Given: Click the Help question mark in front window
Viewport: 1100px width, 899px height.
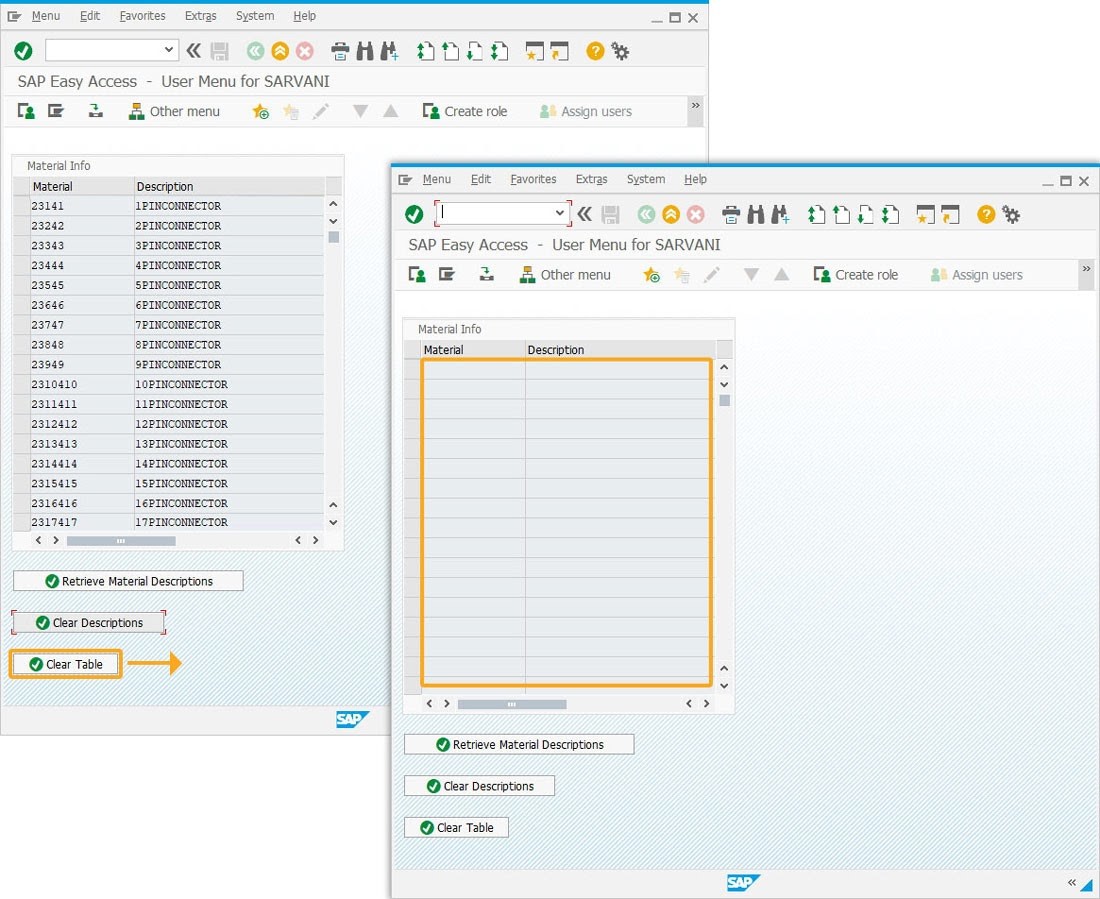Looking at the screenshot, I should click(x=986, y=215).
